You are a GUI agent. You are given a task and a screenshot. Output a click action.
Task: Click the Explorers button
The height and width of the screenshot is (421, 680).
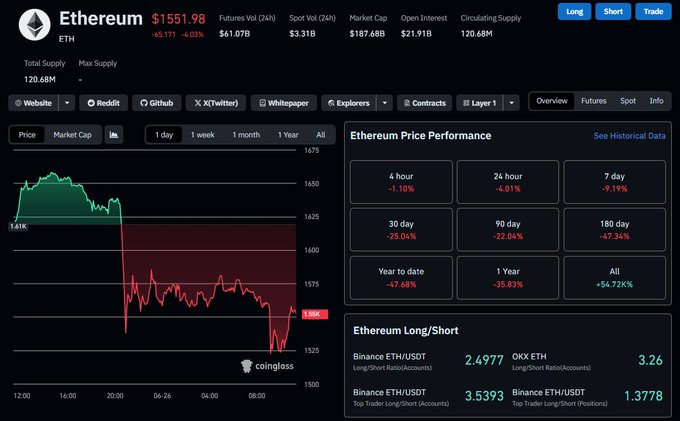349,103
